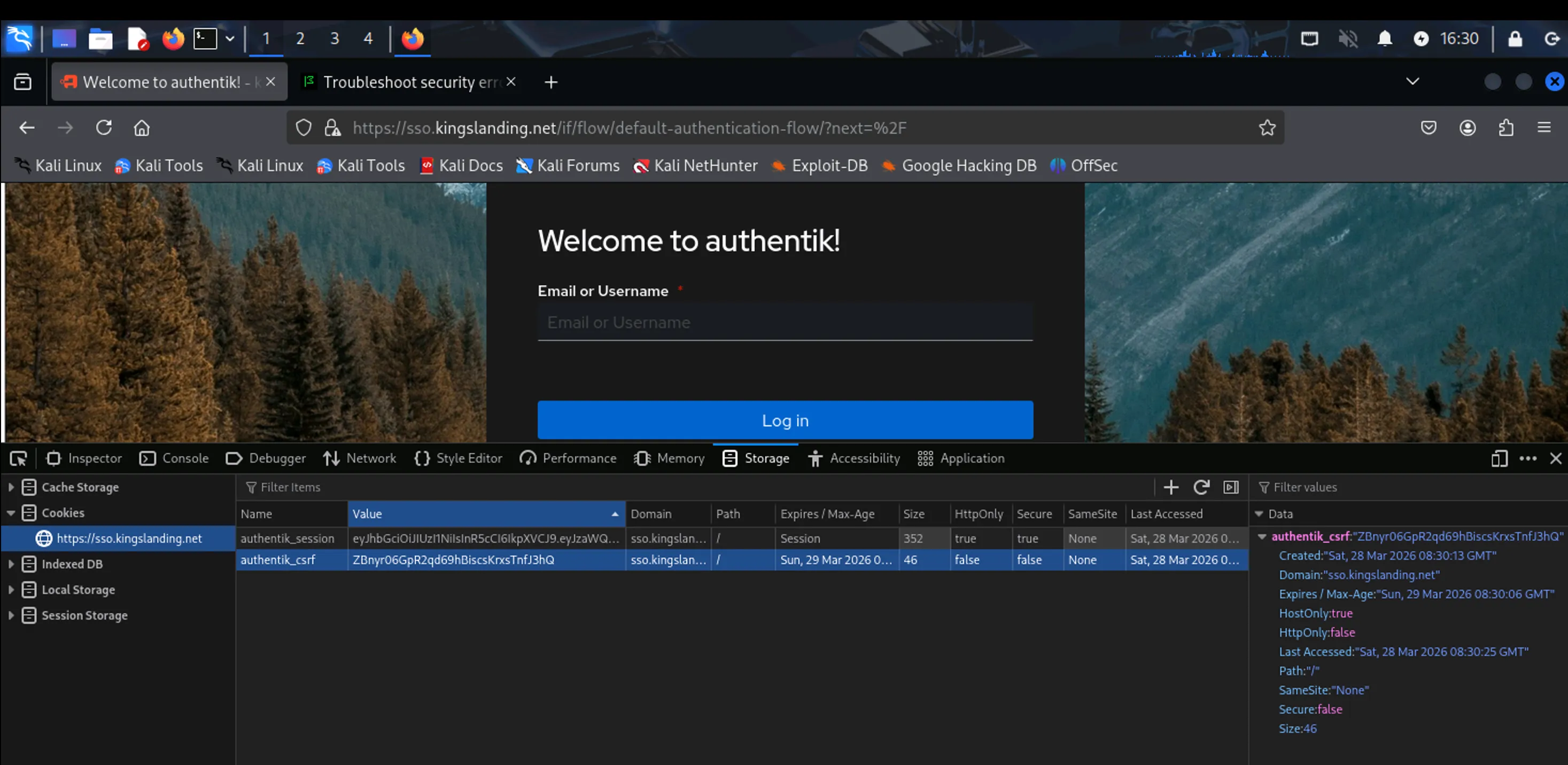This screenshot has width=1568, height=765.
Task: Go back to previous page
Action: (x=27, y=128)
